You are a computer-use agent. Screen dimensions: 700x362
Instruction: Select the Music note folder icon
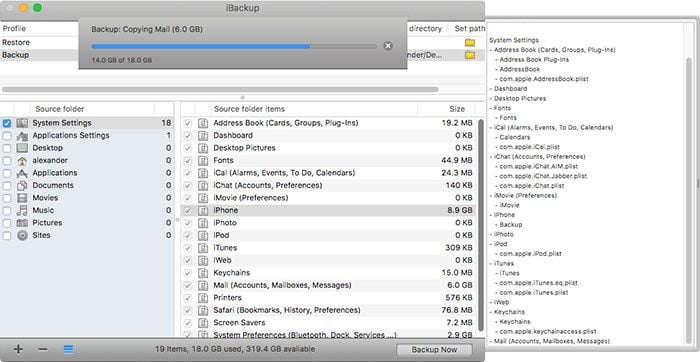click(x=22, y=210)
